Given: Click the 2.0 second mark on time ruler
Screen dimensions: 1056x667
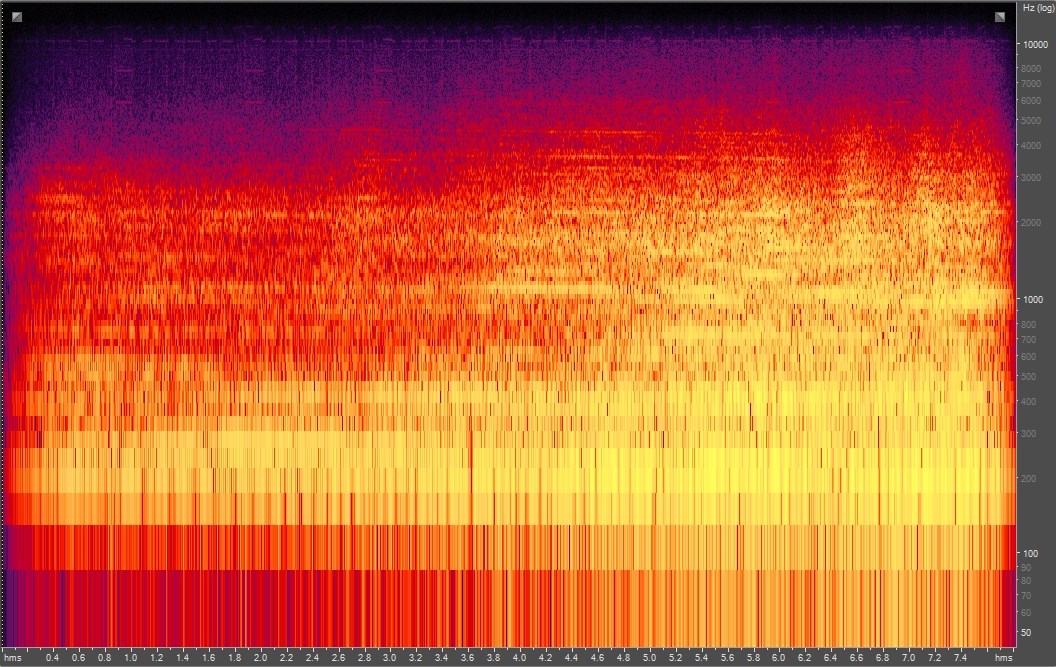Looking at the screenshot, I should [260, 658].
